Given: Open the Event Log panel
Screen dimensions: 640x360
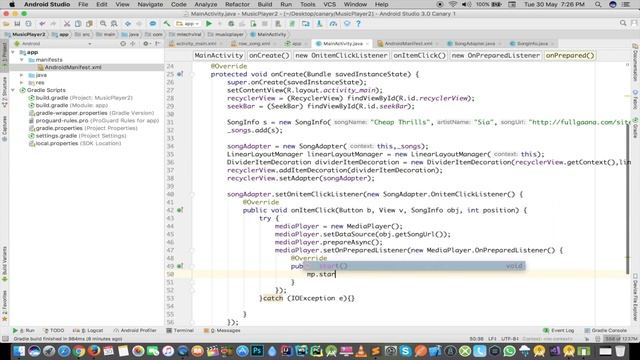Looking at the screenshot, I should pos(559,330).
